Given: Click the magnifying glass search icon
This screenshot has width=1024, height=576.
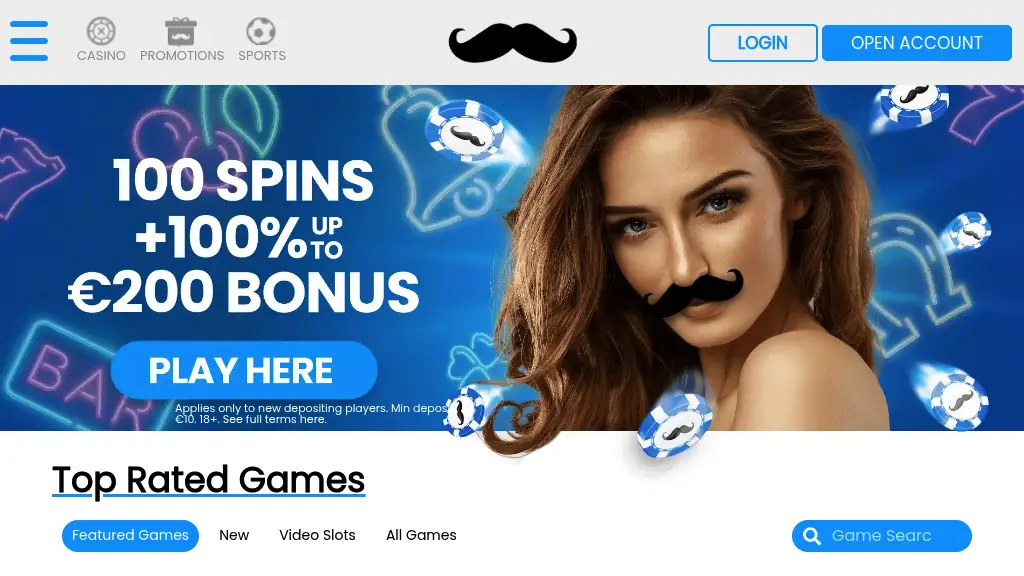Looking at the screenshot, I should (x=812, y=536).
